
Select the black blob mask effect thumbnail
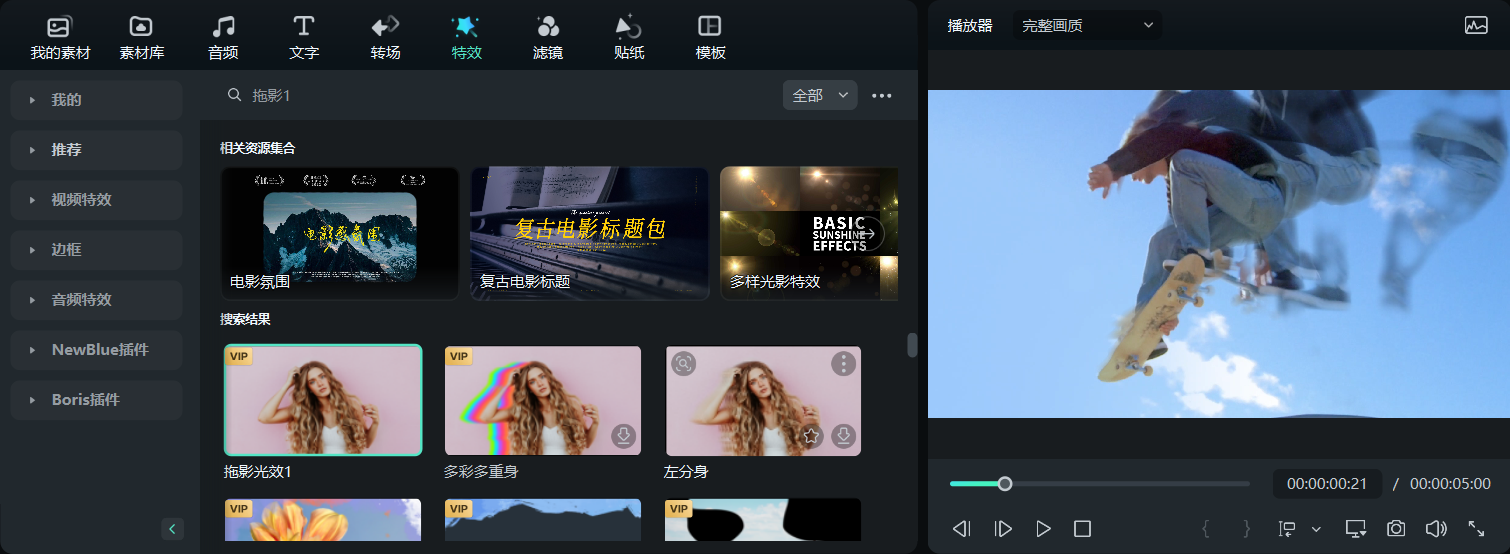(x=763, y=520)
